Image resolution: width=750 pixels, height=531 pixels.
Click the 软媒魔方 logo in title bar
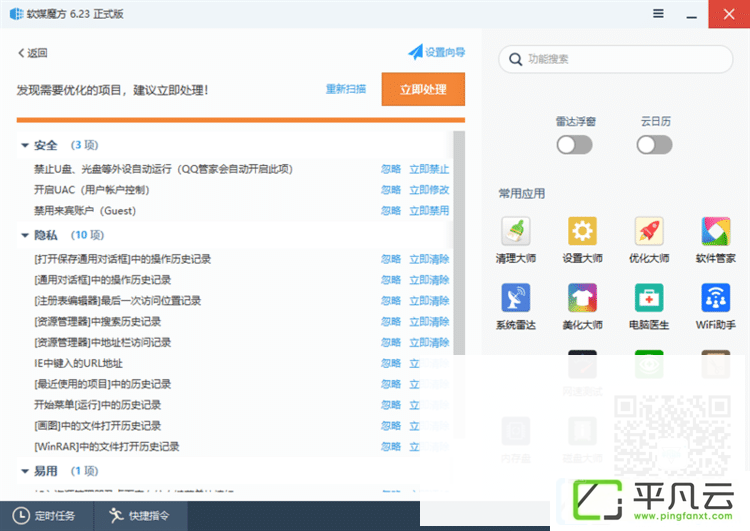click(x=17, y=14)
